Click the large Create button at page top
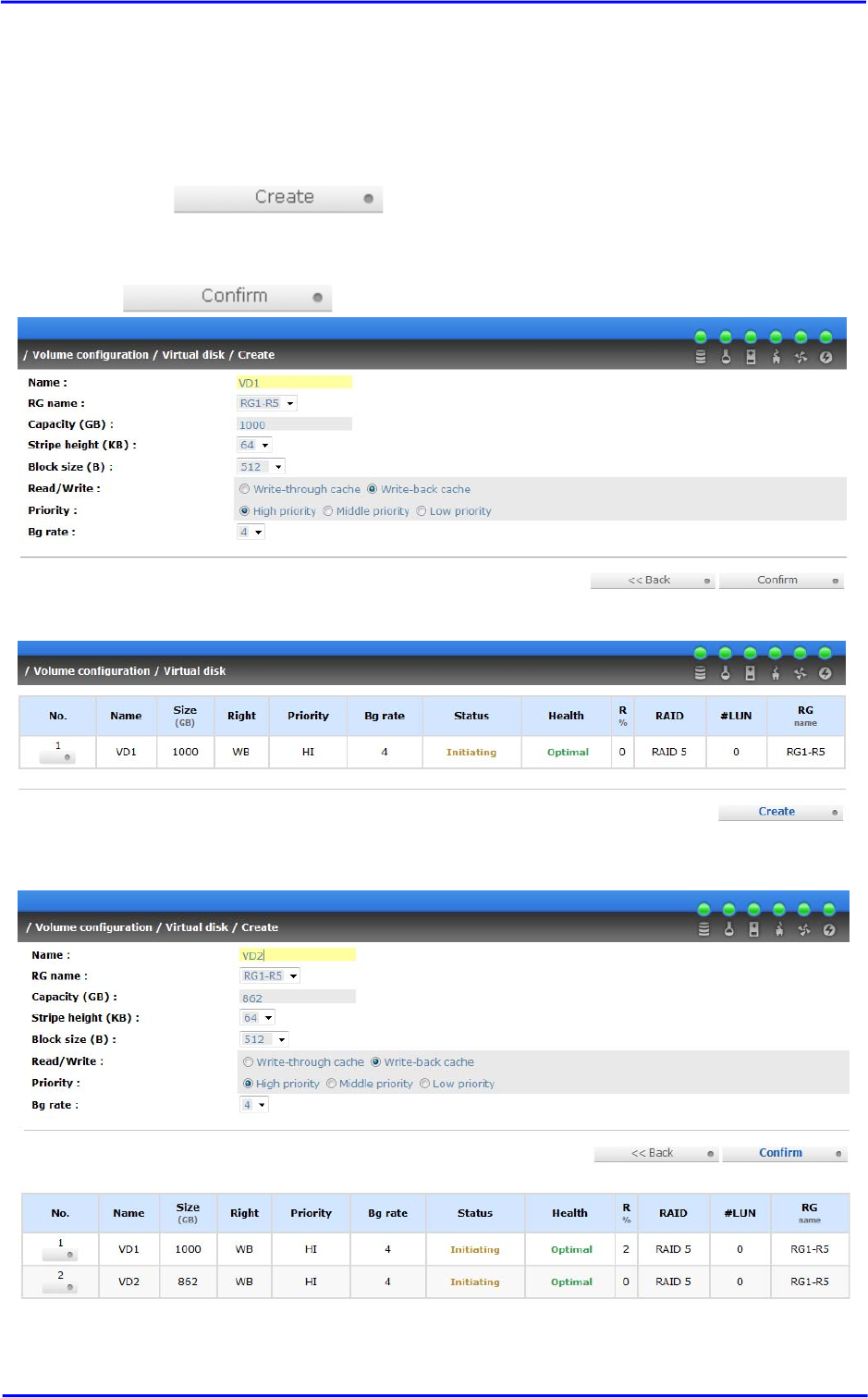Viewport: 868px width, 1398px height. (x=278, y=198)
